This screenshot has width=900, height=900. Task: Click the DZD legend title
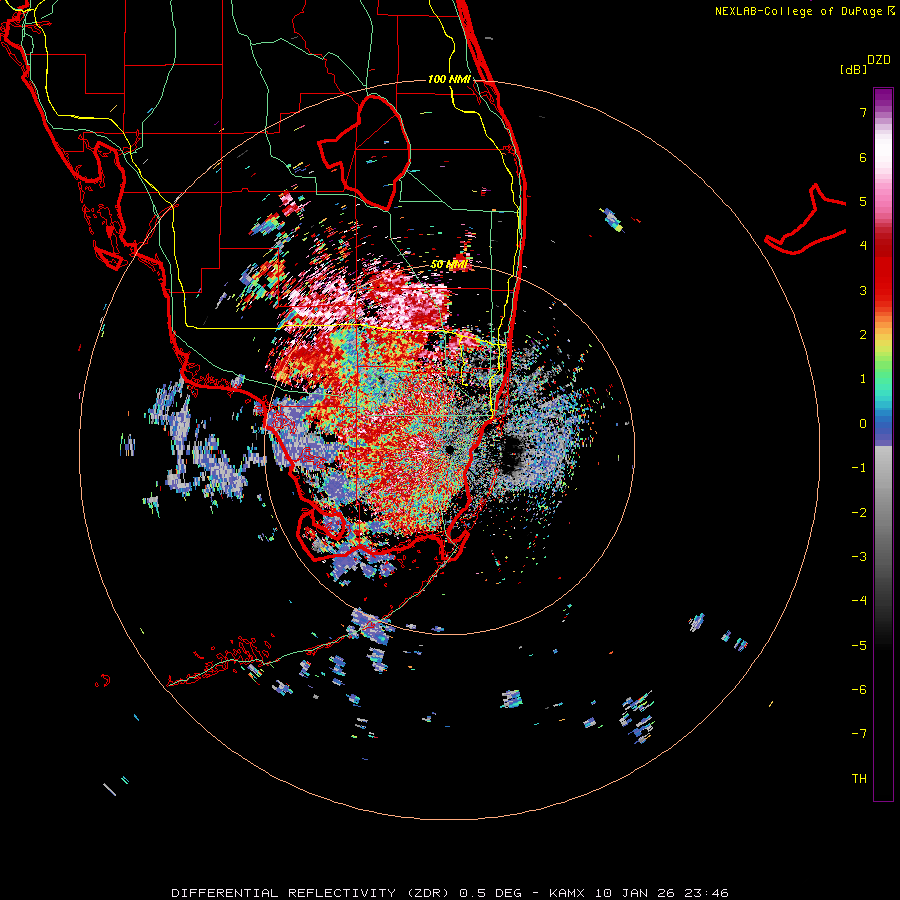pos(879,60)
